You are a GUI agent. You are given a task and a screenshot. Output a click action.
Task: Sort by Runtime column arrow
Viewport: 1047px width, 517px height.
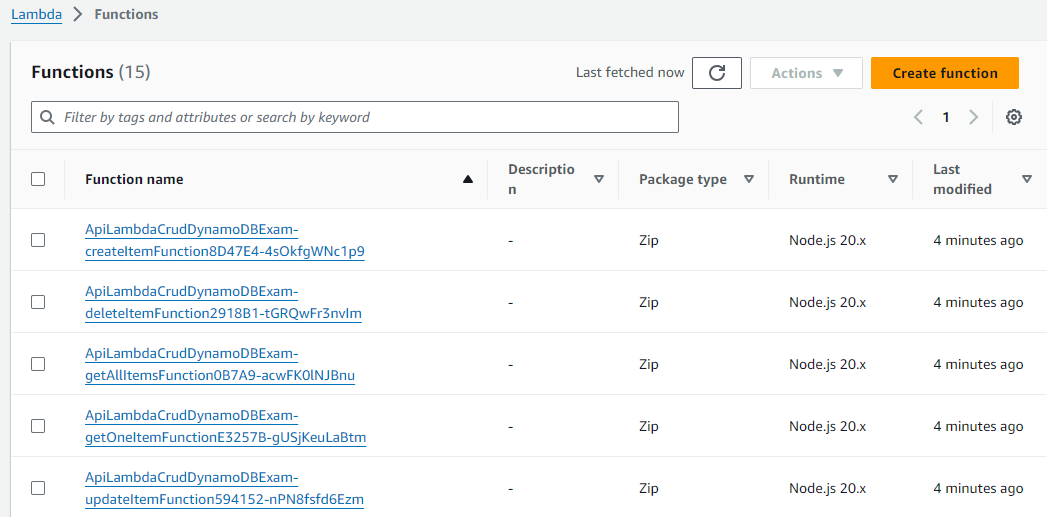tap(892, 180)
